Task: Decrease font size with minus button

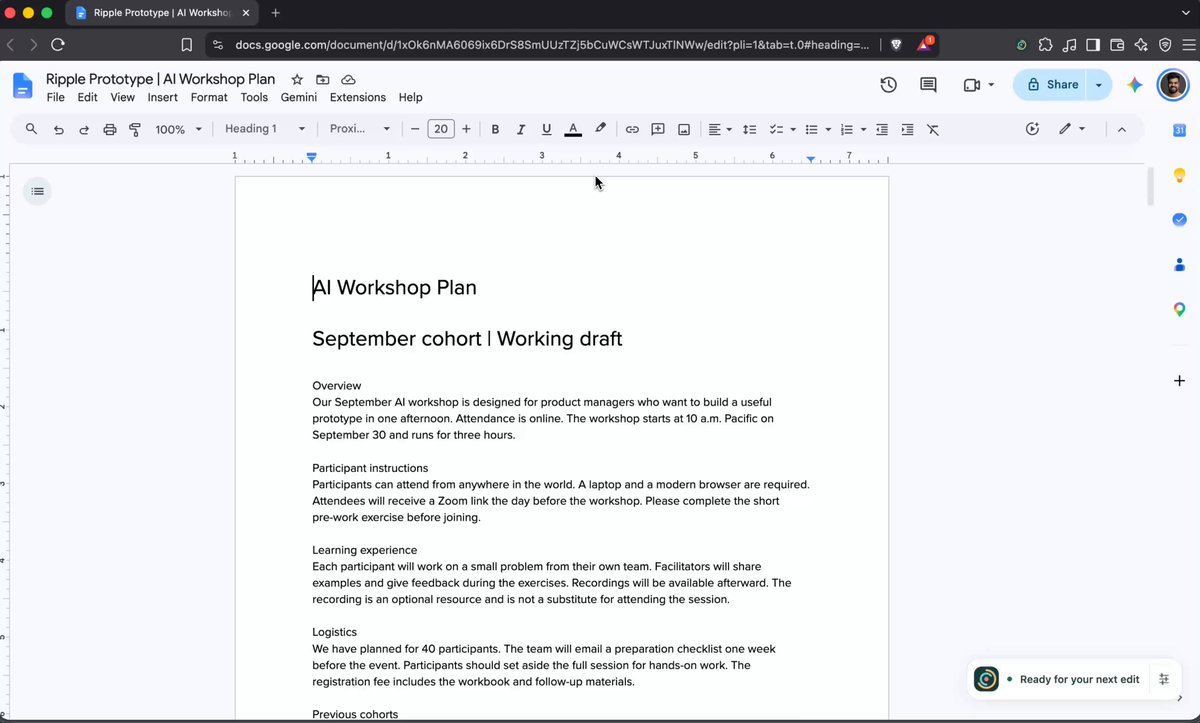Action: (x=415, y=129)
